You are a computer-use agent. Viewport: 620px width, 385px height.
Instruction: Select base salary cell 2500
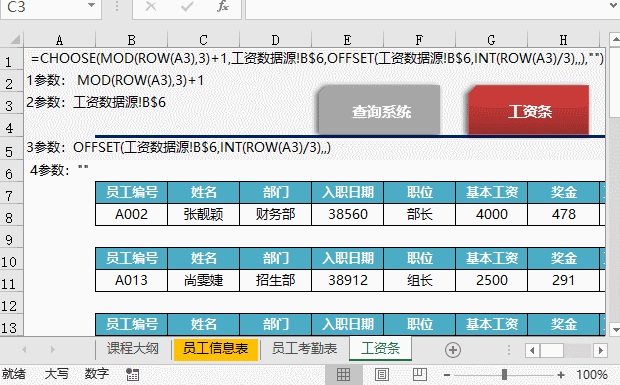[491, 280]
